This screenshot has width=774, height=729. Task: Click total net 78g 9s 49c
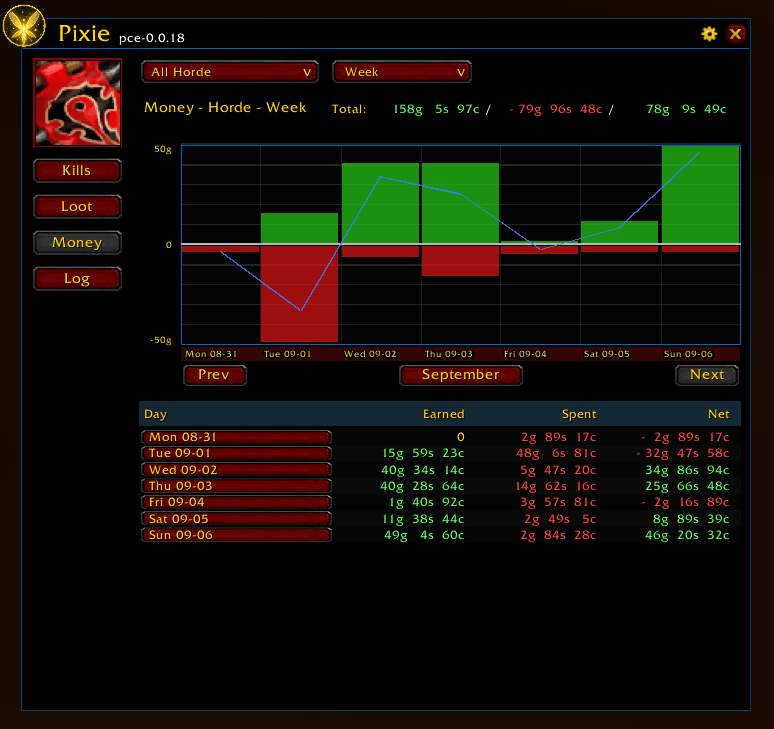686,109
